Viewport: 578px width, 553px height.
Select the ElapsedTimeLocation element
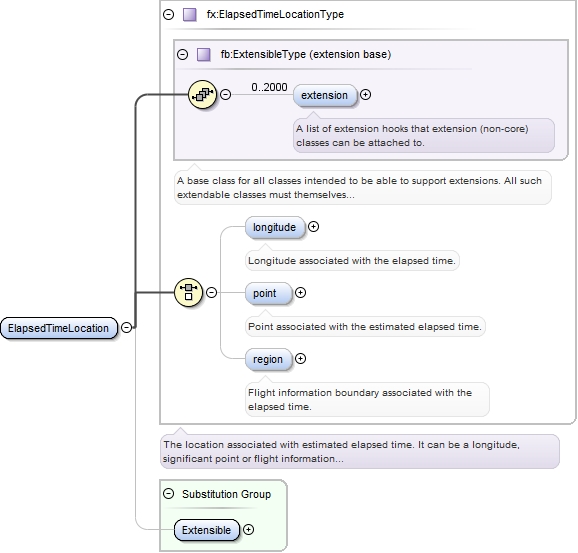click(x=59, y=328)
